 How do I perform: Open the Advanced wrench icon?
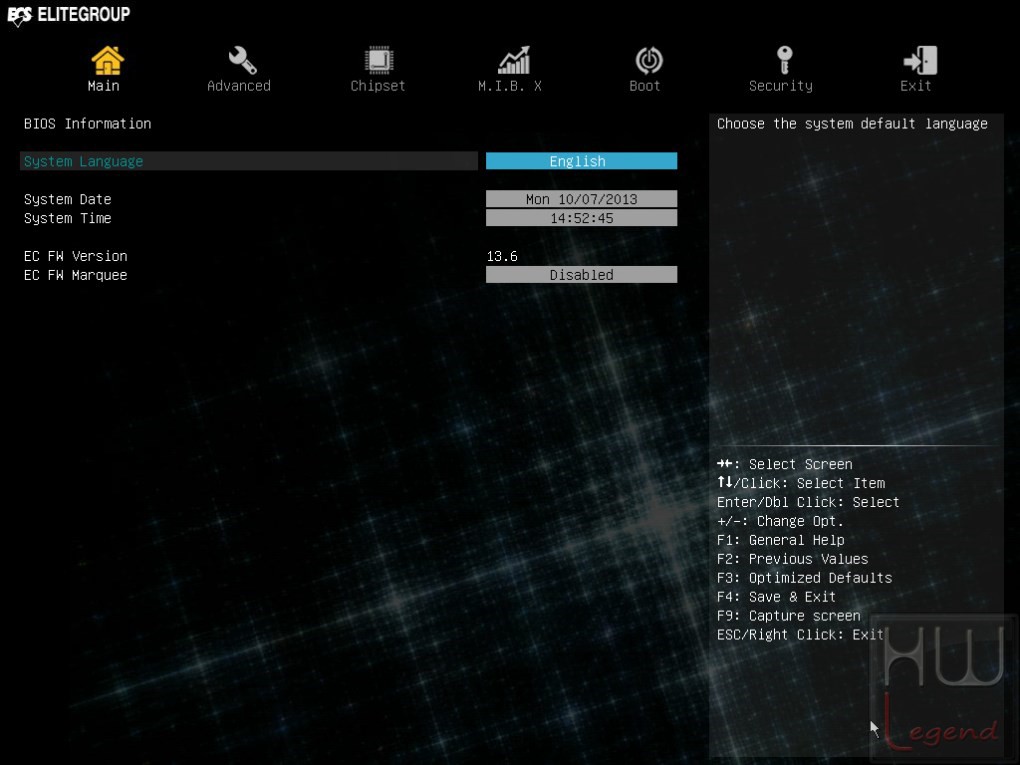click(x=242, y=60)
